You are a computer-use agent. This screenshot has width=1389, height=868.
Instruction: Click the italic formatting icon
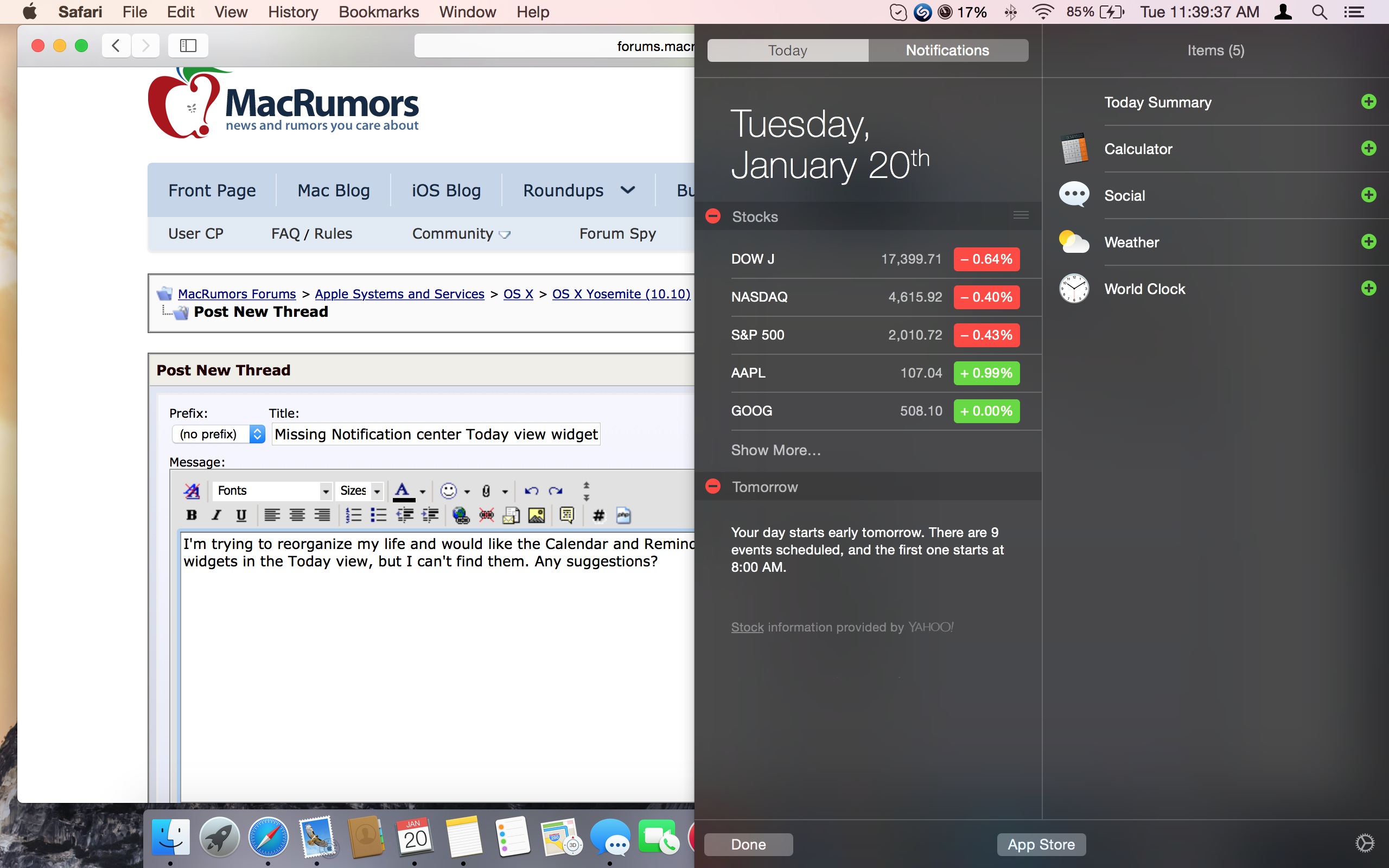point(216,515)
